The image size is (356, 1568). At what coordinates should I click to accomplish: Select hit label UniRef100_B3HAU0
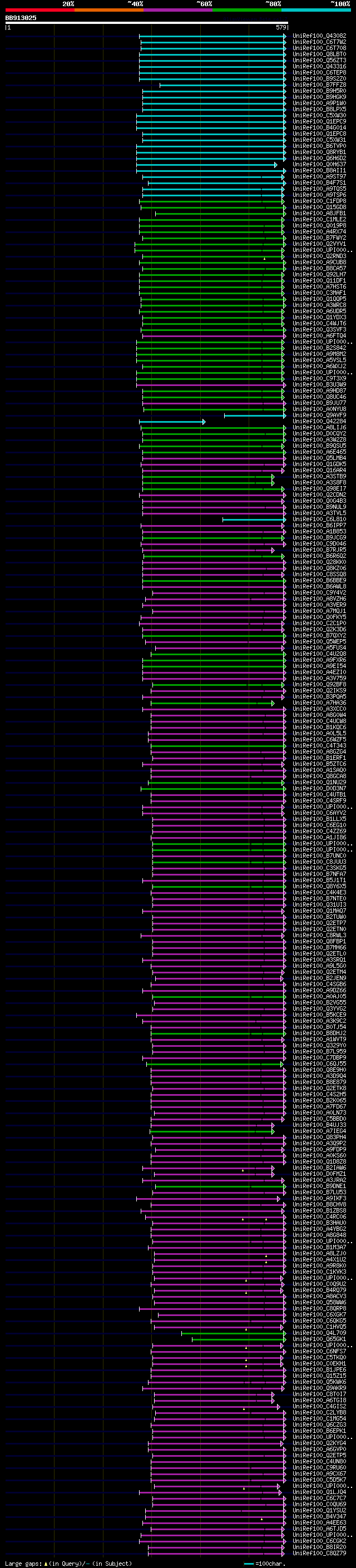pyautogui.click(x=319, y=1223)
